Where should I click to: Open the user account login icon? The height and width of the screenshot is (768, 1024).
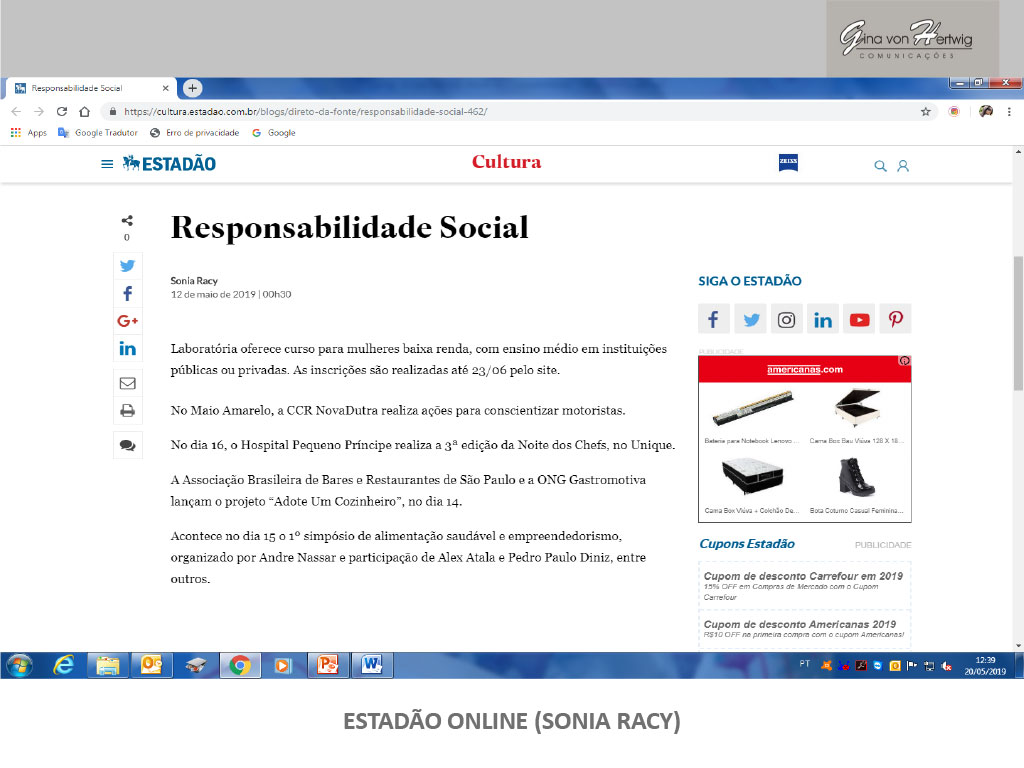pos(903,166)
